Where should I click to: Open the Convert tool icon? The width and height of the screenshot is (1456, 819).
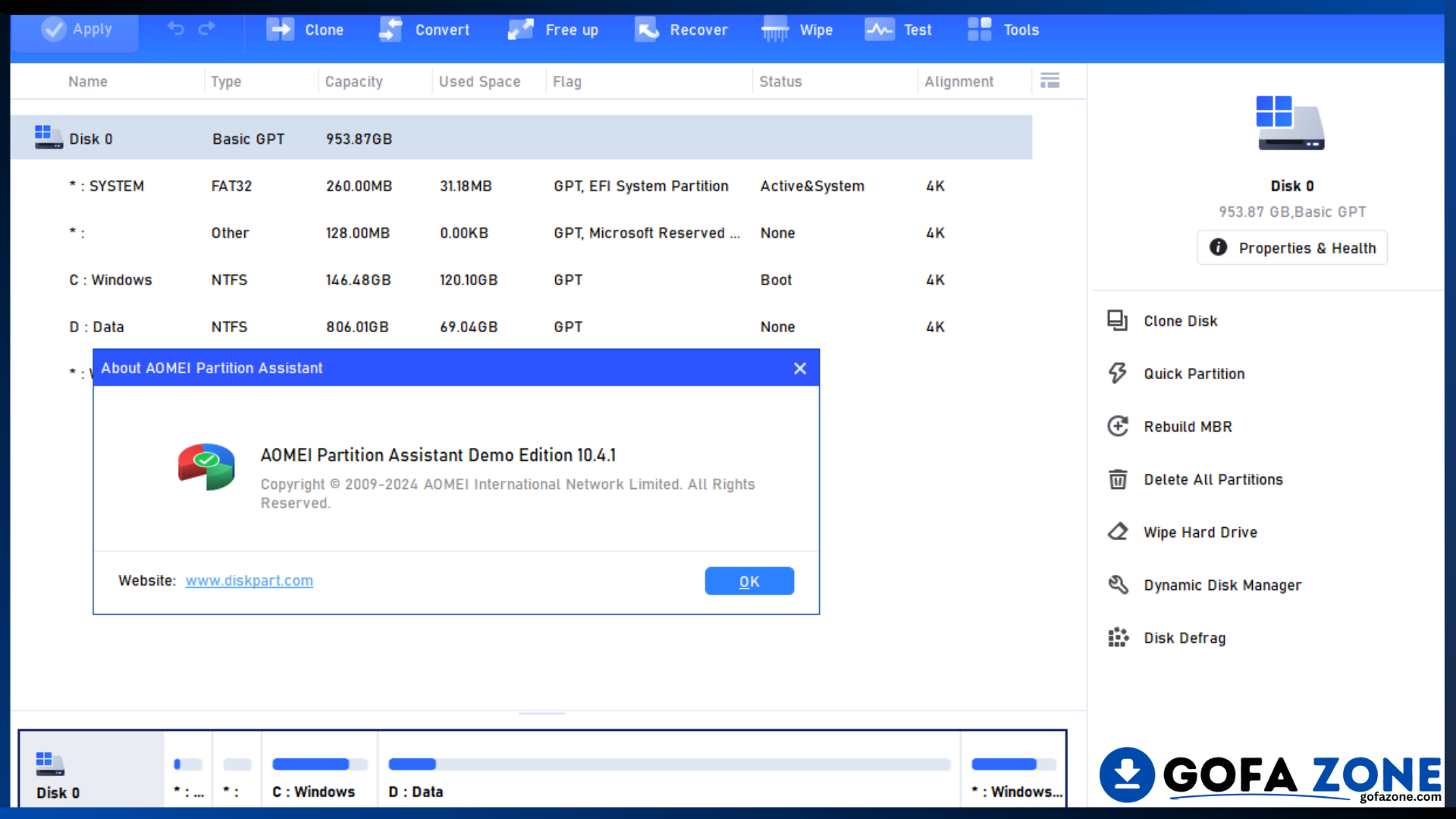pyautogui.click(x=391, y=30)
